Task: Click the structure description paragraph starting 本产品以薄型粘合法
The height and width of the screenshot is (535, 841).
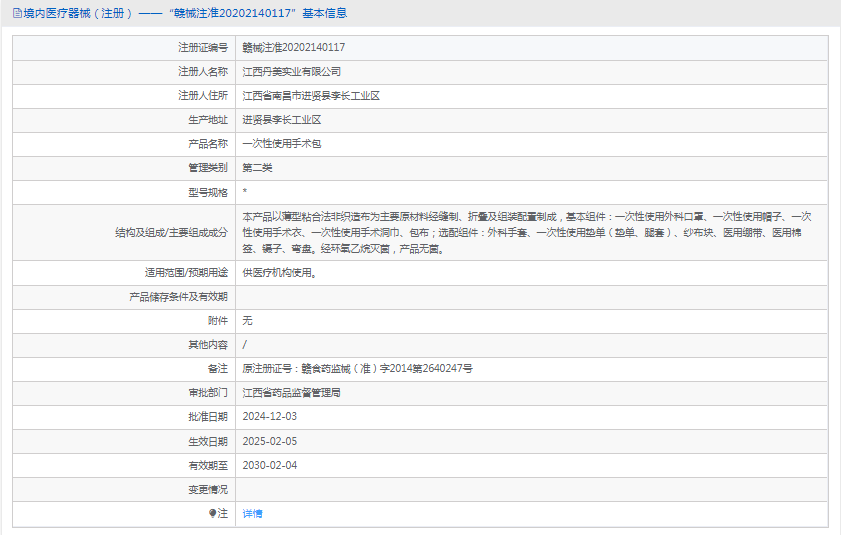Action: (x=526, y=233)
